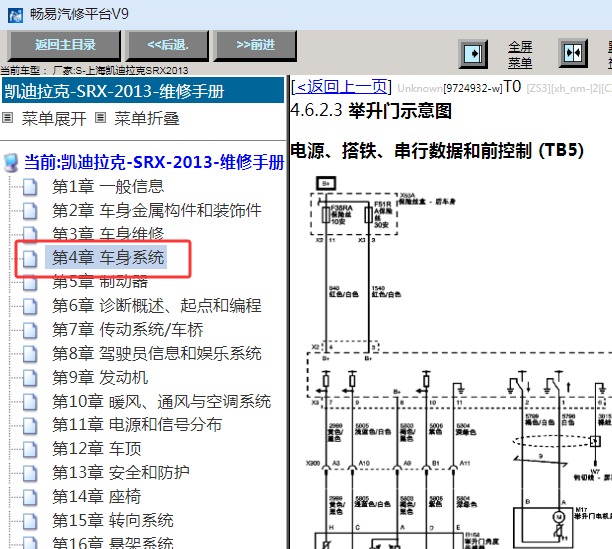Click the 菜单折叠 square icon
Viewport: 612px width, 549px height.
(100, 117)
